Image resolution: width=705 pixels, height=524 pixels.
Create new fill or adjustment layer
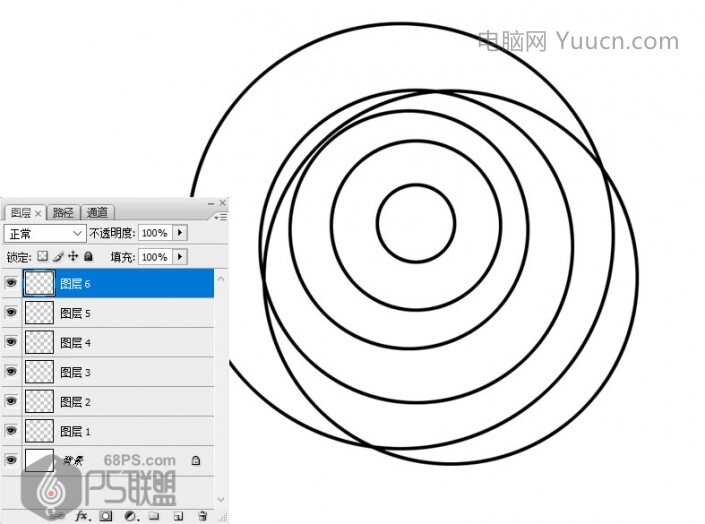[x=131, y=516]
